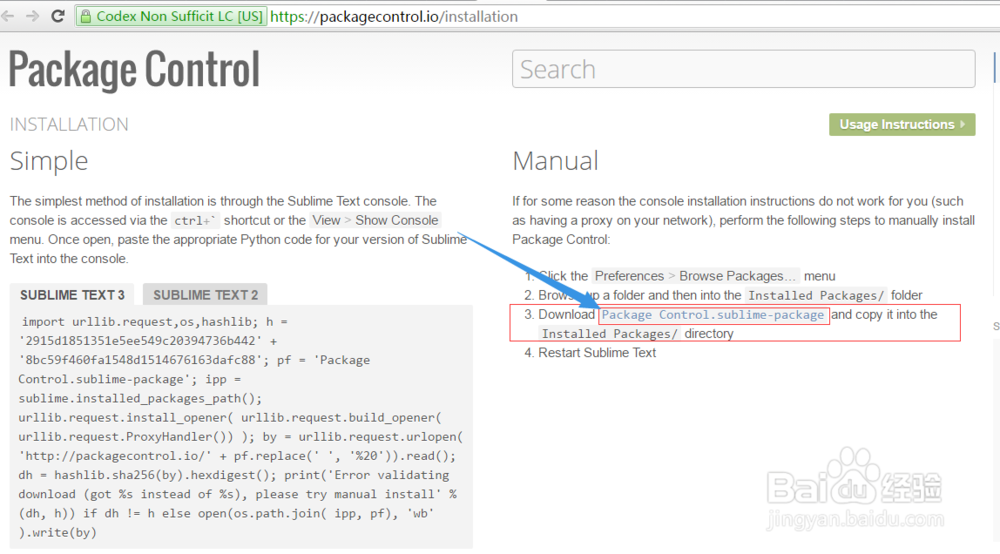
Task: Click the green padlock security icon
Action: (x=85, y=17)
